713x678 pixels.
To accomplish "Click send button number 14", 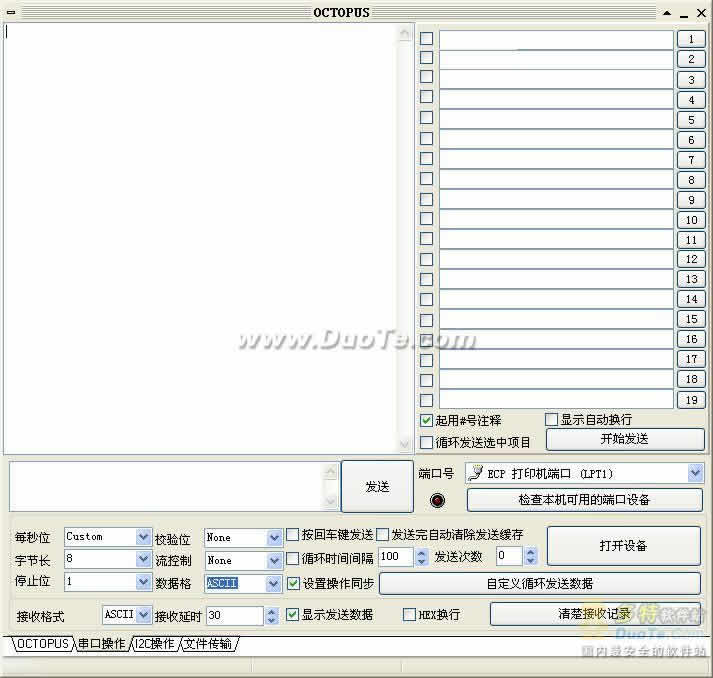I will coord(691,299).
